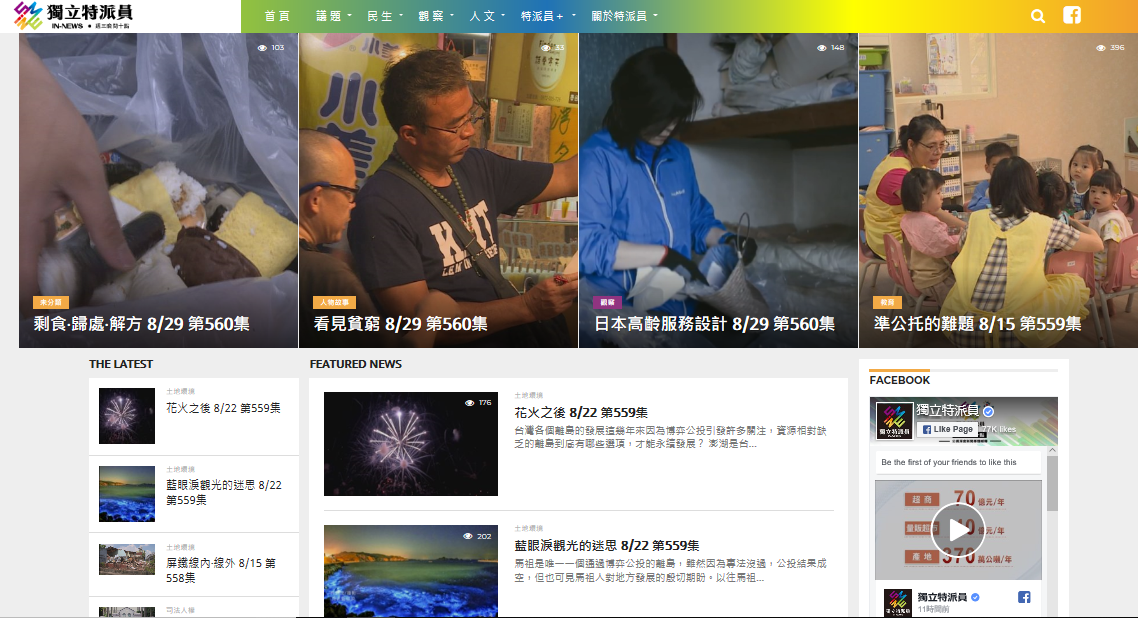
Task: Expand the 民生 menu
Action: pyautogui.click(x=384, y=16)
